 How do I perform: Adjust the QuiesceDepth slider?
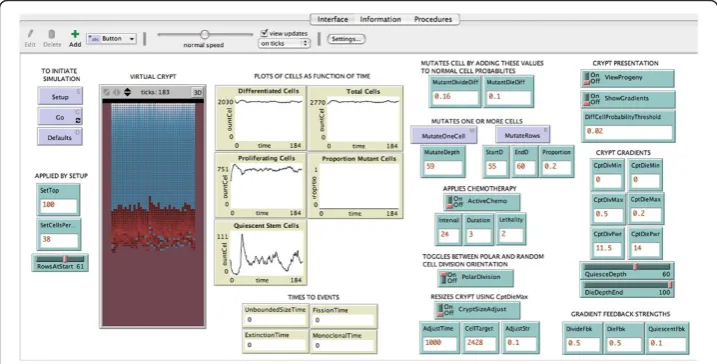point(627,270)
